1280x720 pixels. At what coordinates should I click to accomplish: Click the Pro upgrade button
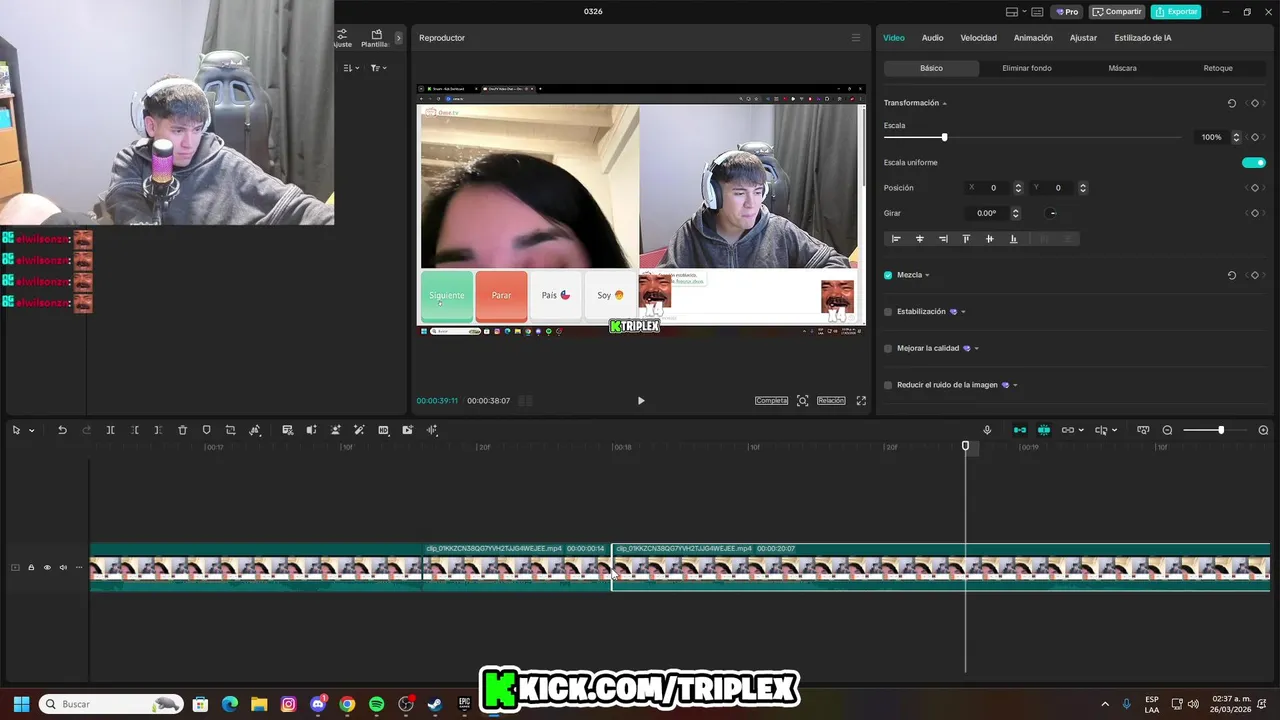pyautogui.click(x=1066, y=12)
